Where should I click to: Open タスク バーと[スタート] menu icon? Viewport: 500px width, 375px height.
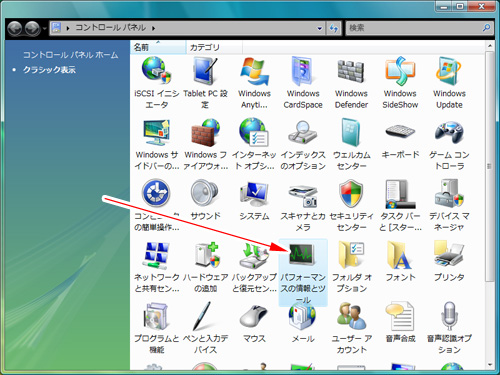[x=400, y=194]
